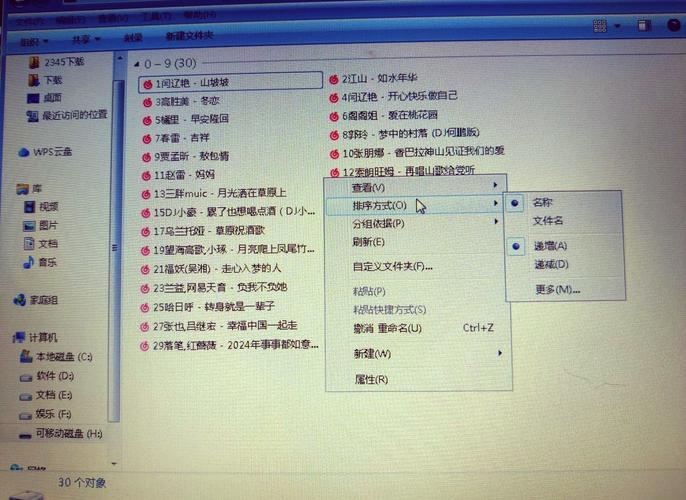The height and width of the screenshot is (500, 686).
Task: Open the help icon in toolbar
Action: pyautogui.click(x=674, y=24)
